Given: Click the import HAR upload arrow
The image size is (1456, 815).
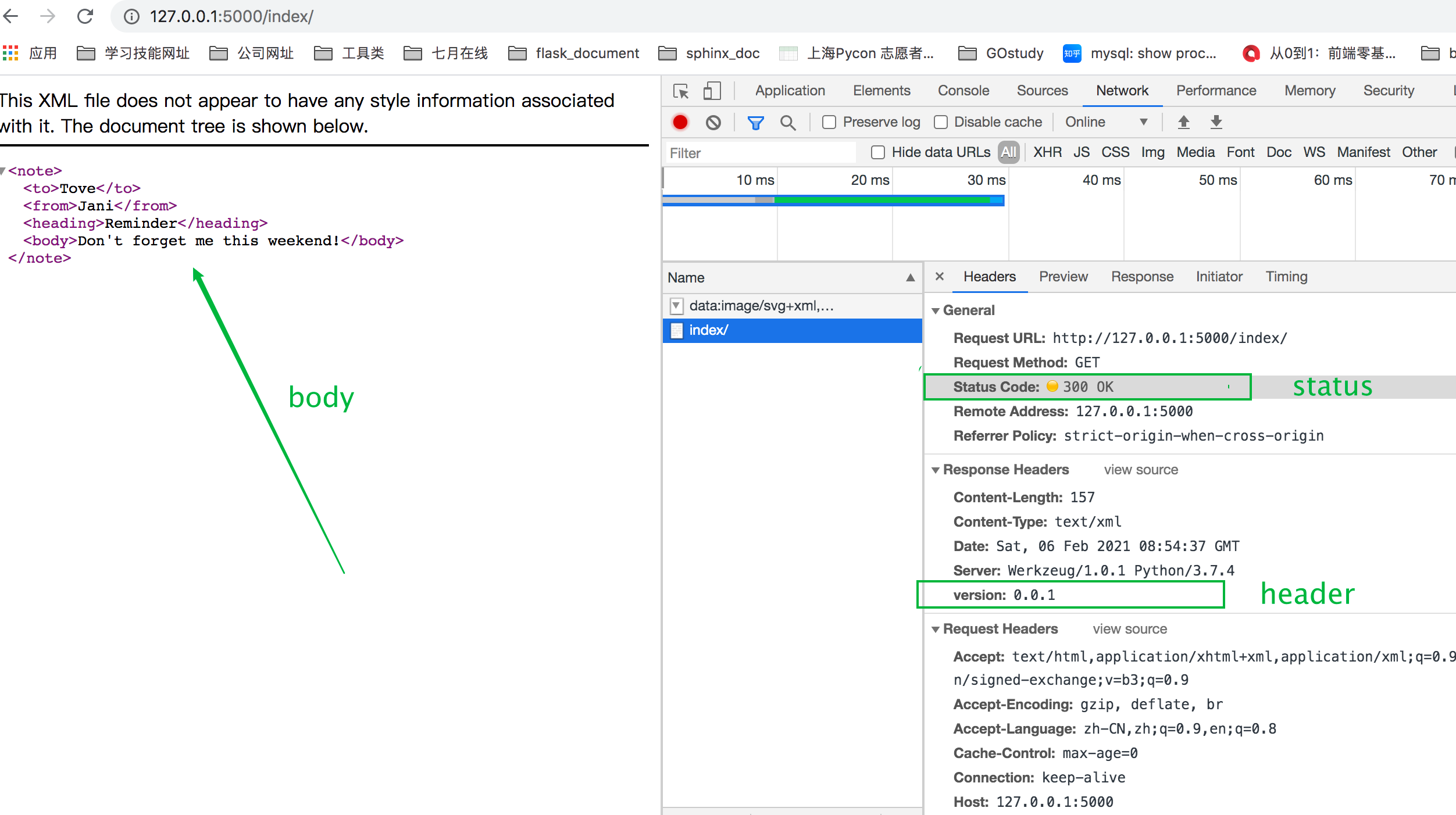Looking at the screenshot, I should [x=1183, y=122].
